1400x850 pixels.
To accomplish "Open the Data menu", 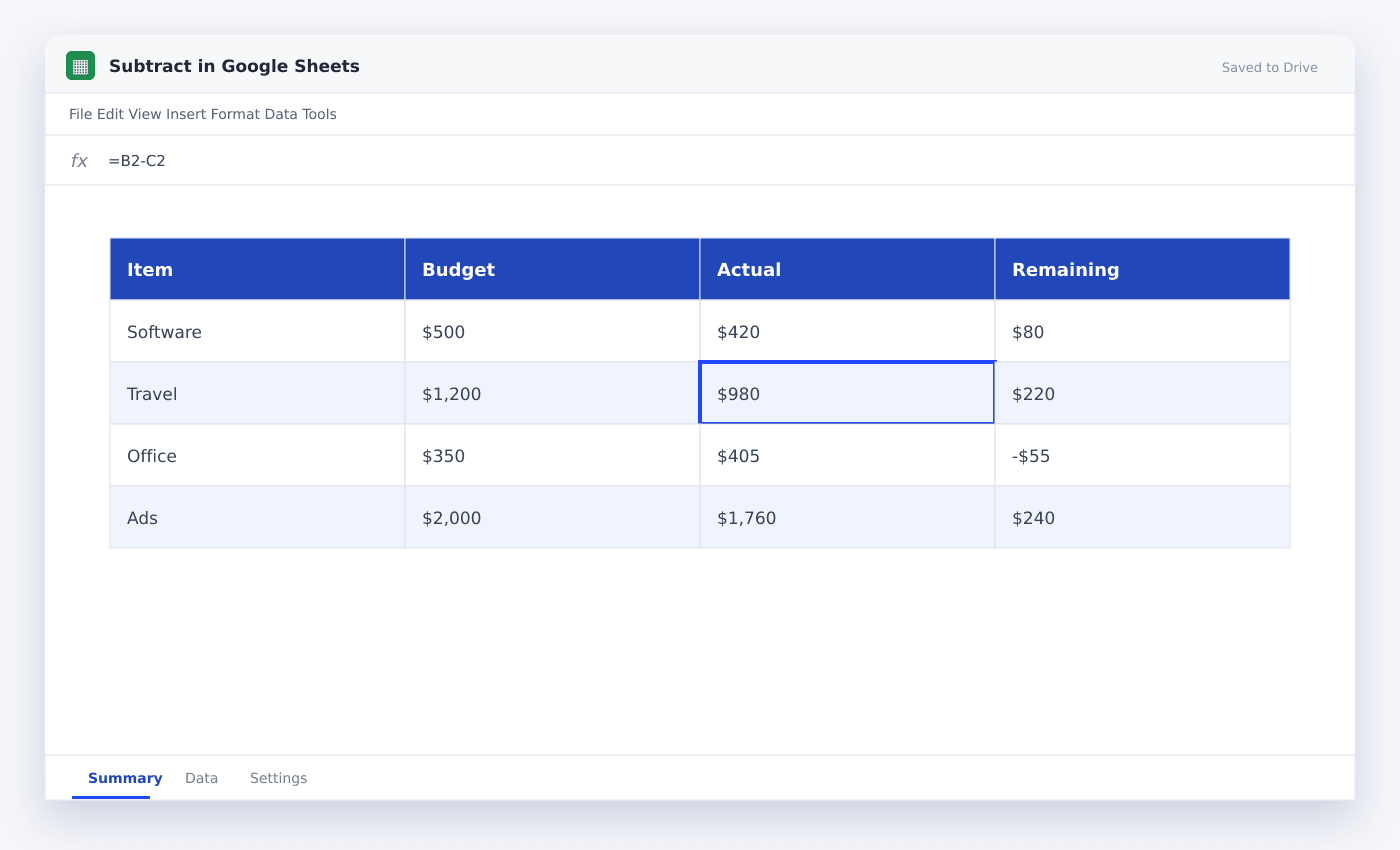I will pos(281,114).
